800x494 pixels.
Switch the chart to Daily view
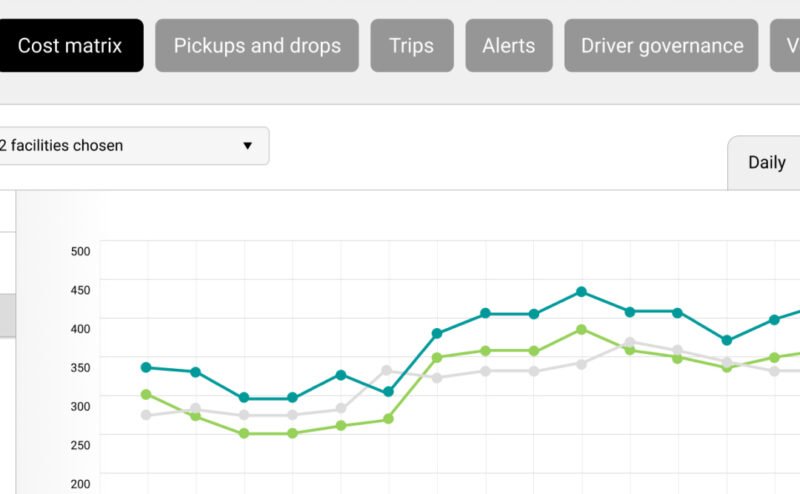(766, 163)
